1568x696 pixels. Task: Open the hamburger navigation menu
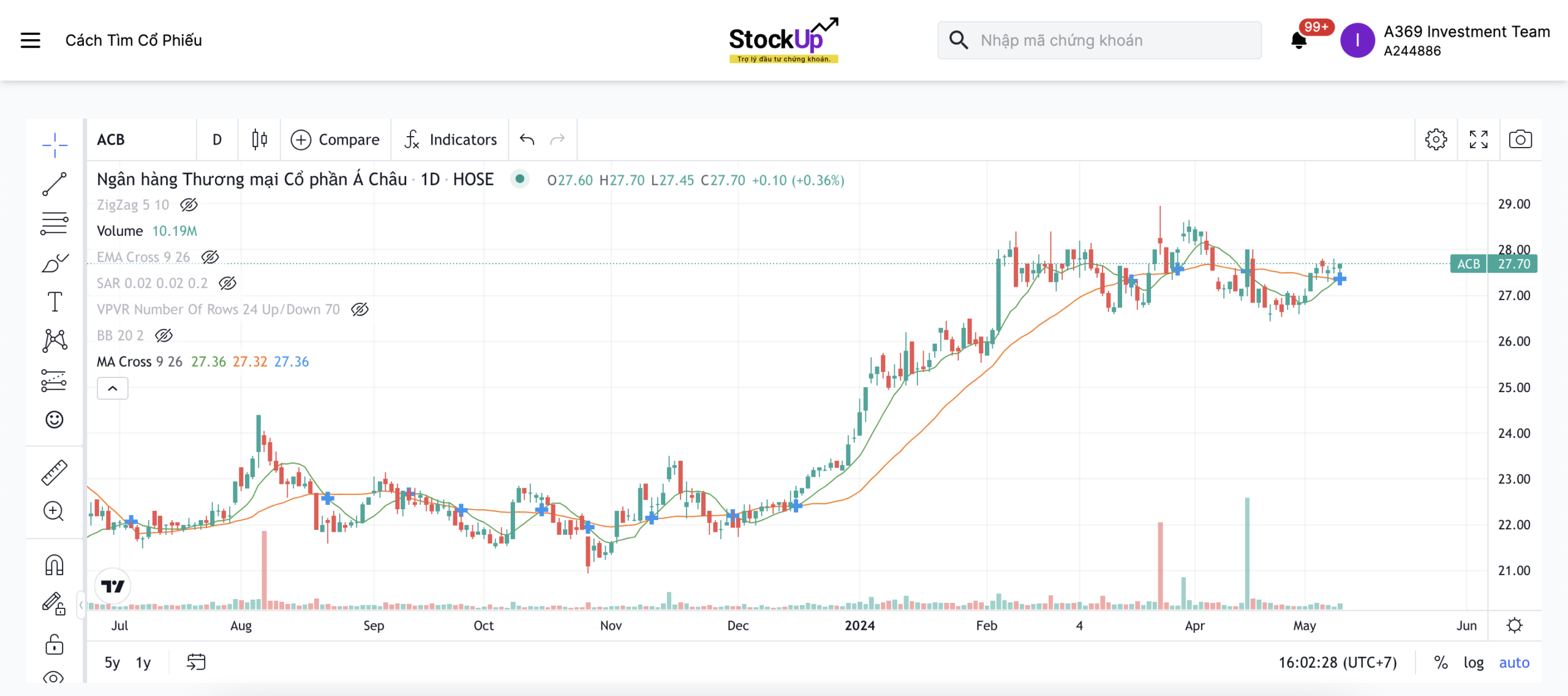(30, 40)
